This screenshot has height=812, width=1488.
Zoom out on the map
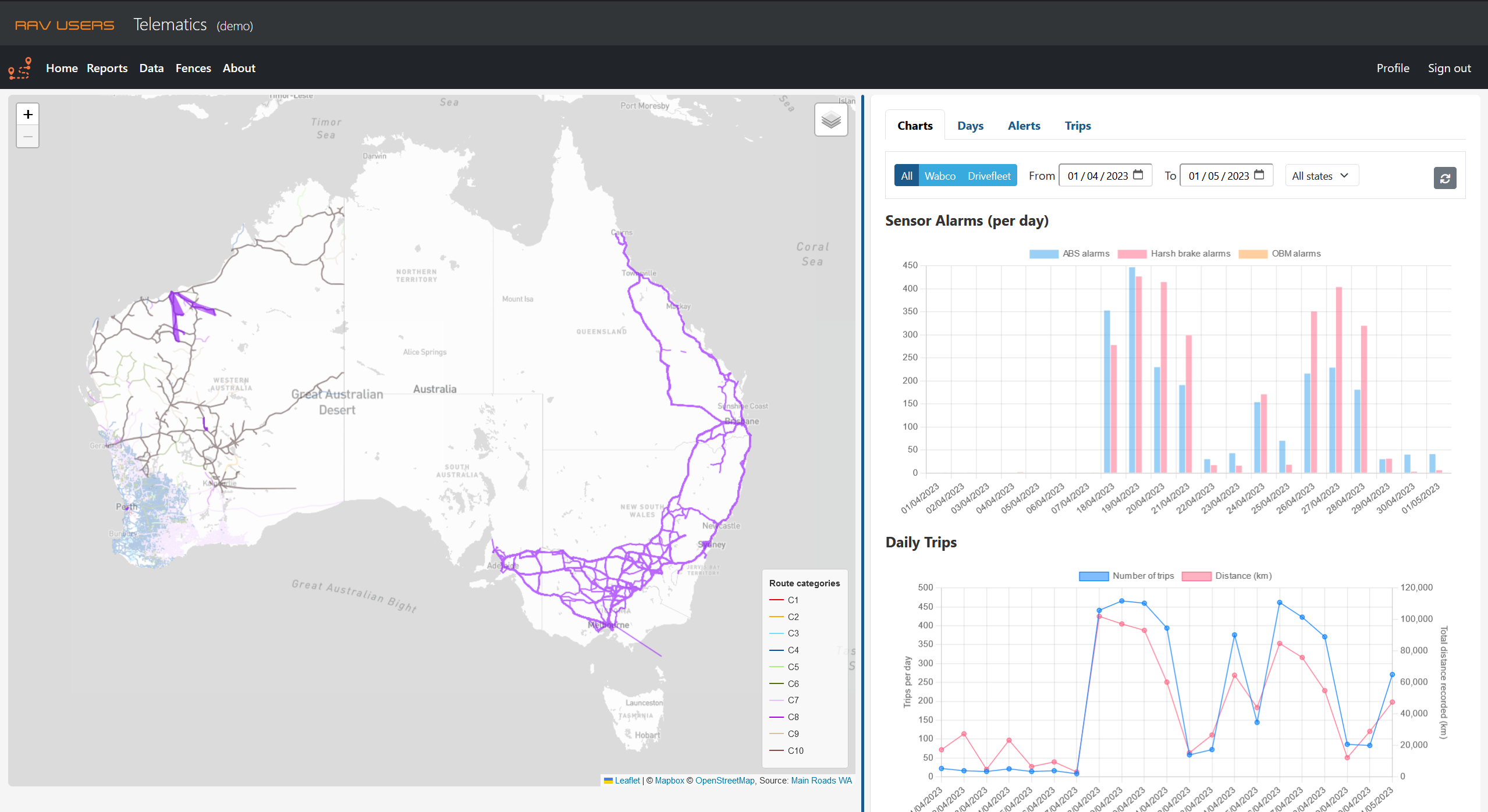27,137
